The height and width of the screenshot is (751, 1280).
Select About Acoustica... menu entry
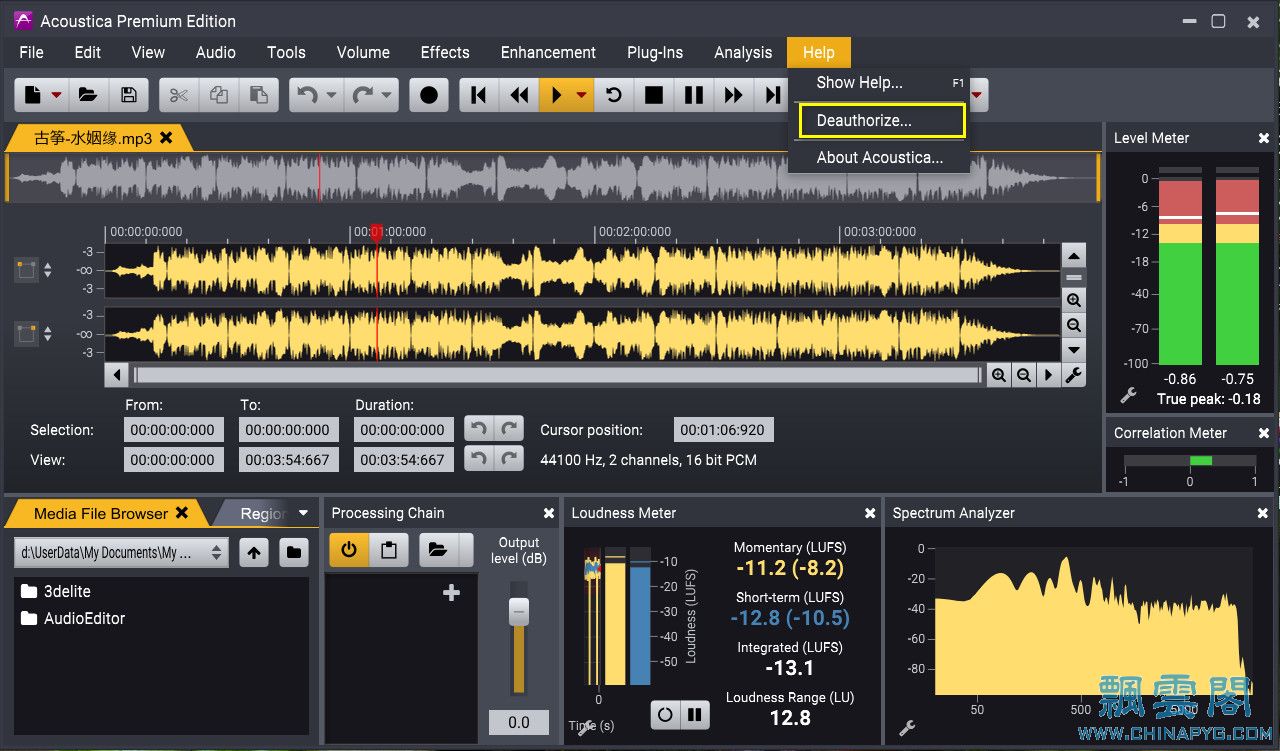pos(880,157)
